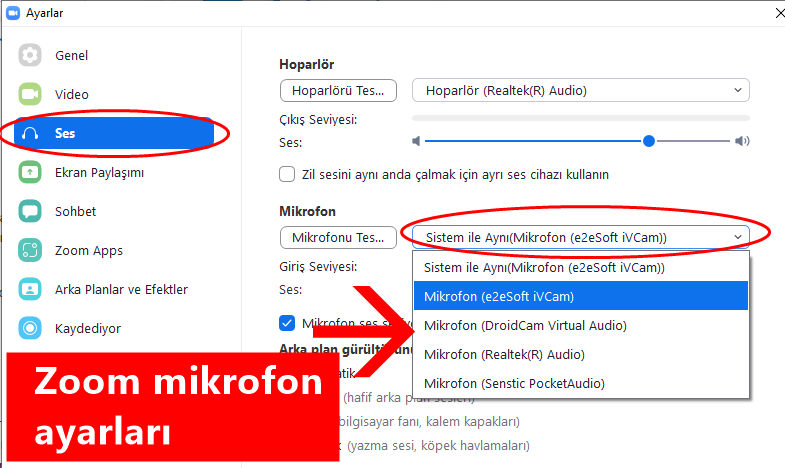
Task: Select Mikrofon (e2eSoft iVCam) option
Action: tap(581, 296)
